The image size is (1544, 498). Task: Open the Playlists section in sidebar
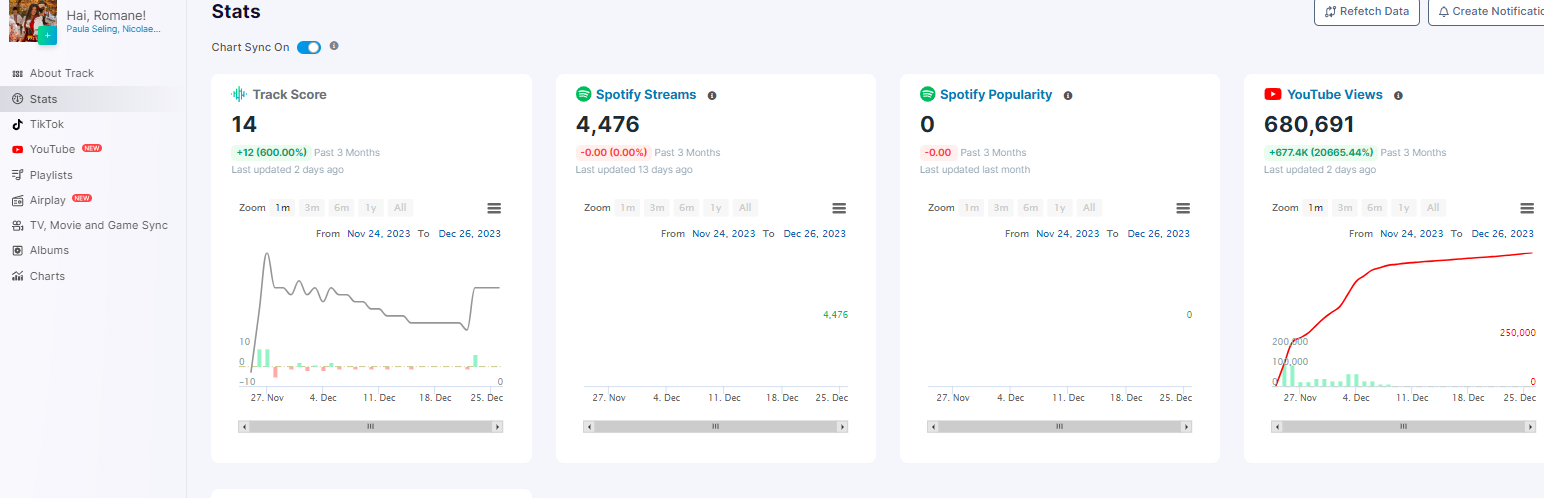(x=50, y=175)
